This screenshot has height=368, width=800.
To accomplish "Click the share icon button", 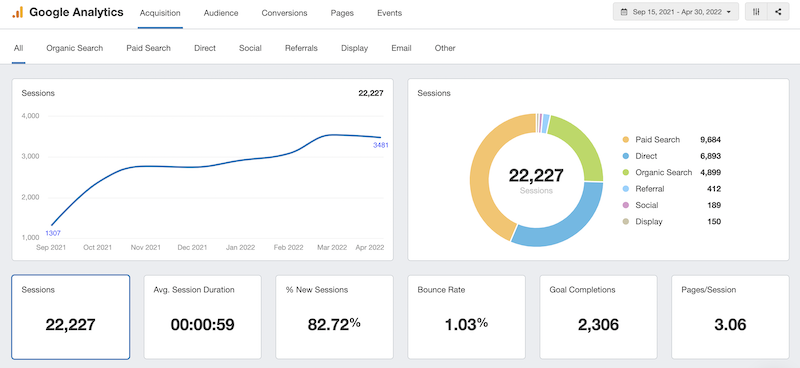I will pyautogui.click(x=778, y=12).
